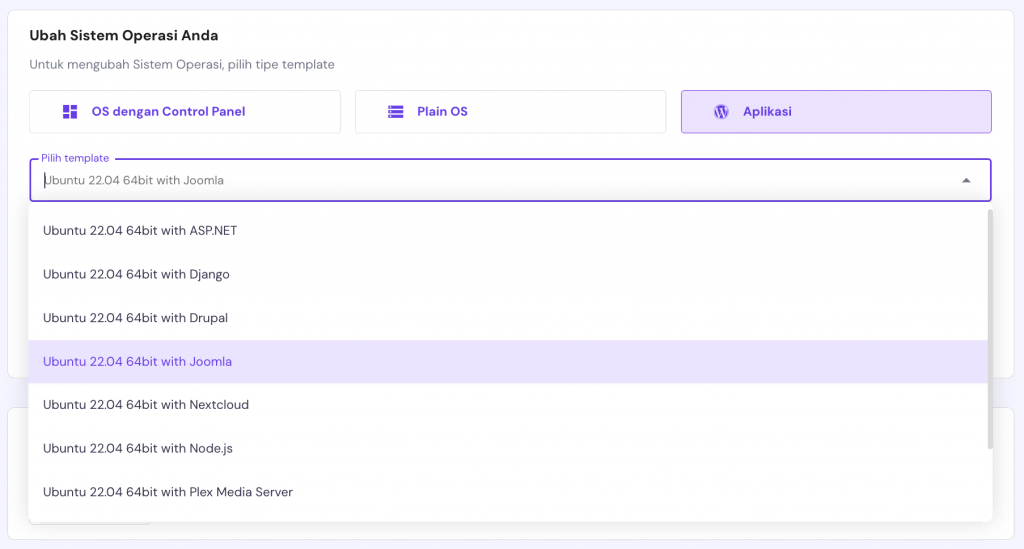Choose Ubuntu 22.04 64bit with Node.js
This screenshot has width=1024, height=549.
point(138,449)
